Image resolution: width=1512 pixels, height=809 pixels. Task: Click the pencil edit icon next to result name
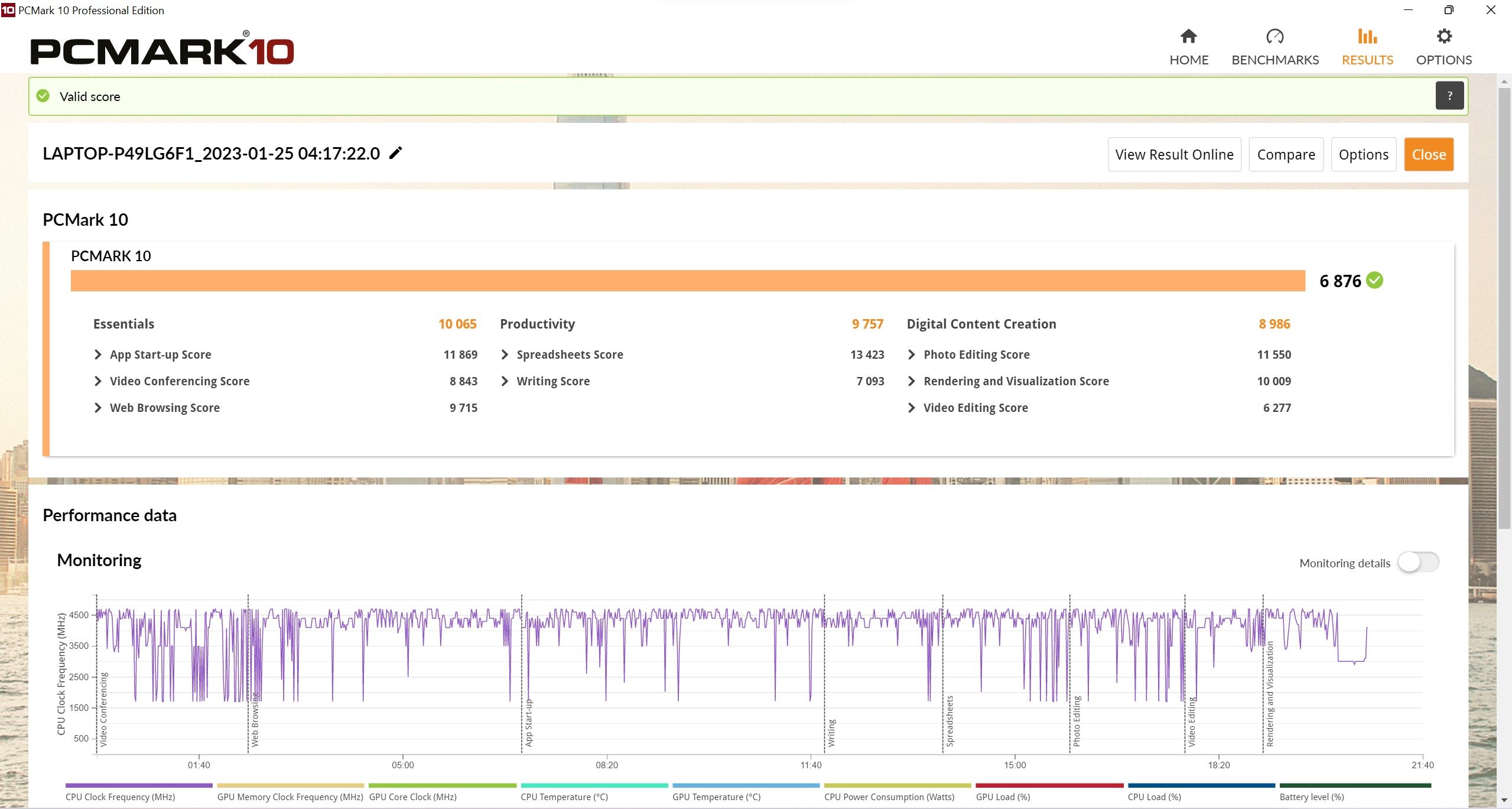click(397, 153)
